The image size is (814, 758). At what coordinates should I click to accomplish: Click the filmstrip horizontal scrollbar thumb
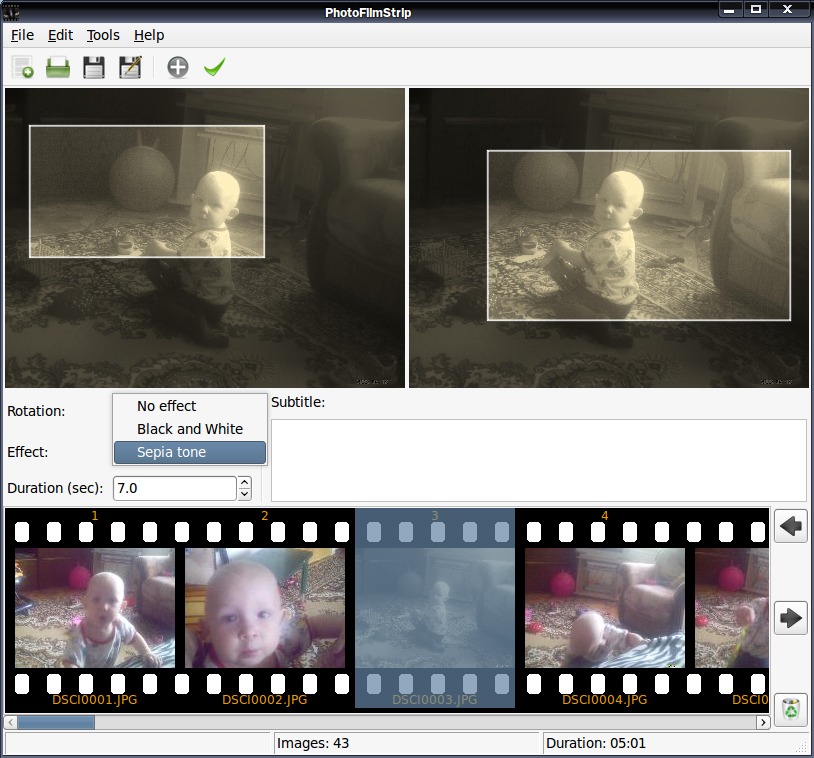(56, 722)
